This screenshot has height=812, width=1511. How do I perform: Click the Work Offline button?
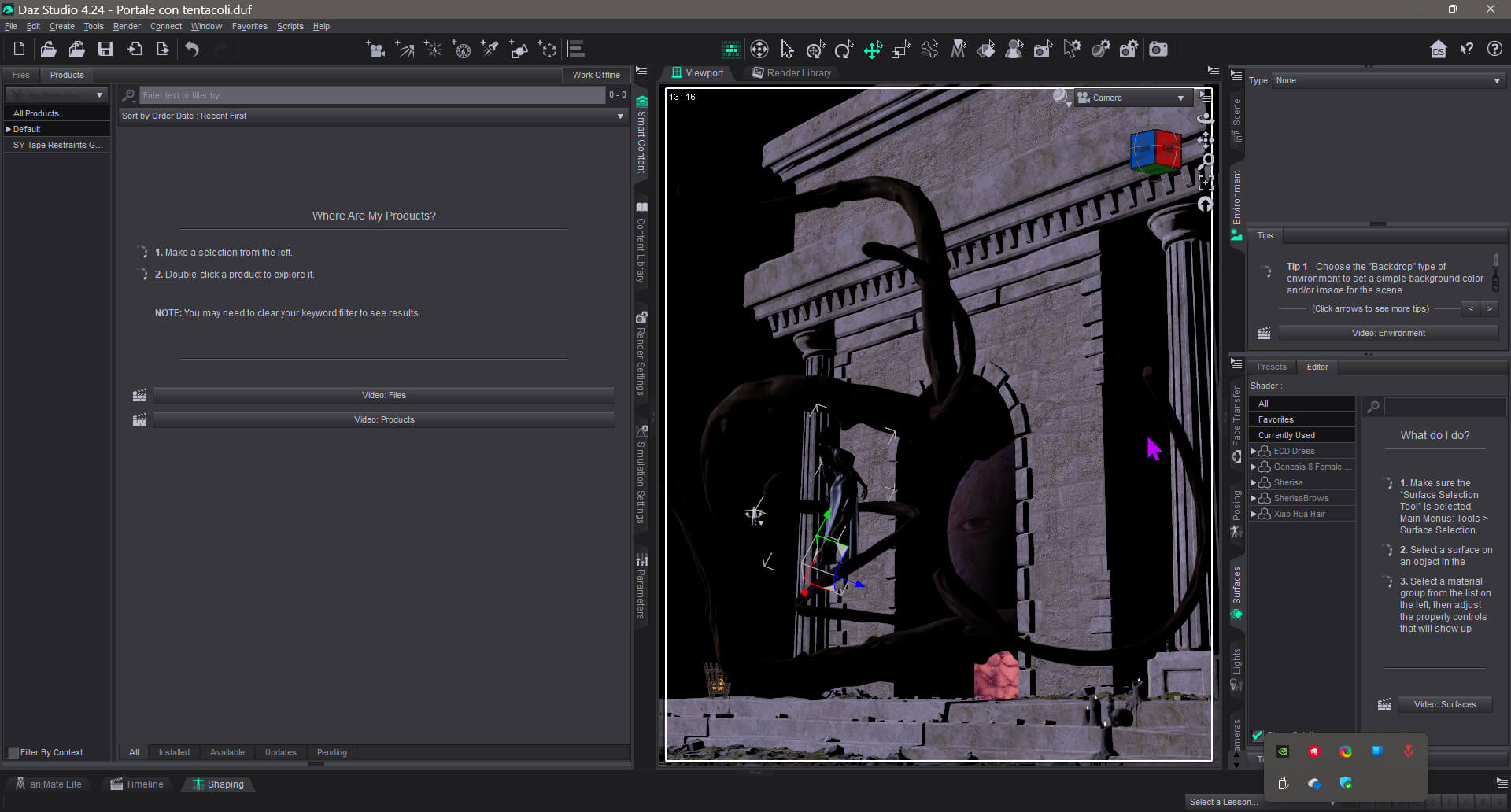coord(596,75)
